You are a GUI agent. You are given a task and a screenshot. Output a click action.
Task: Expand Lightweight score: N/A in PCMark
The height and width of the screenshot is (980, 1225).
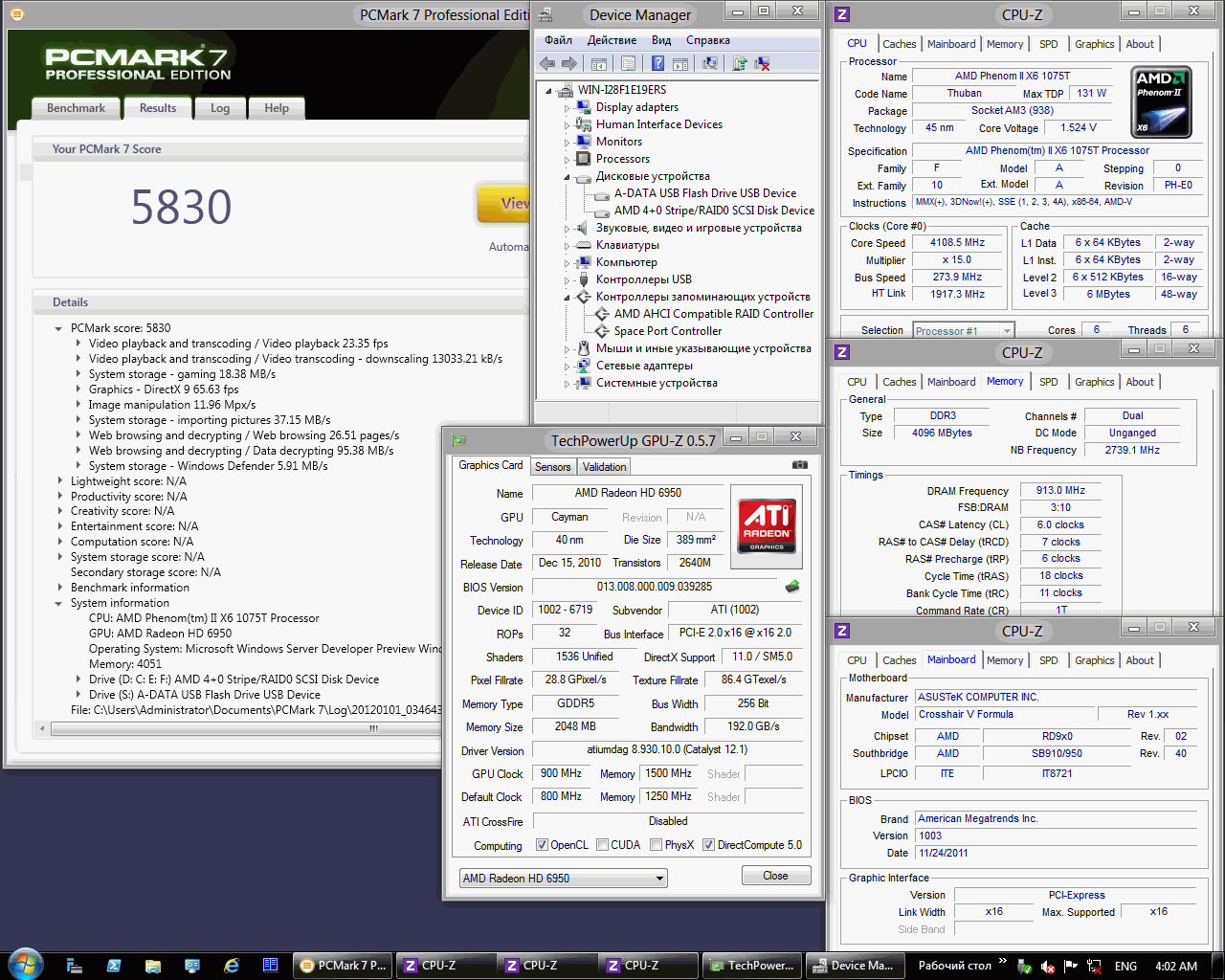pyautogui.click(x=59, y=481)
